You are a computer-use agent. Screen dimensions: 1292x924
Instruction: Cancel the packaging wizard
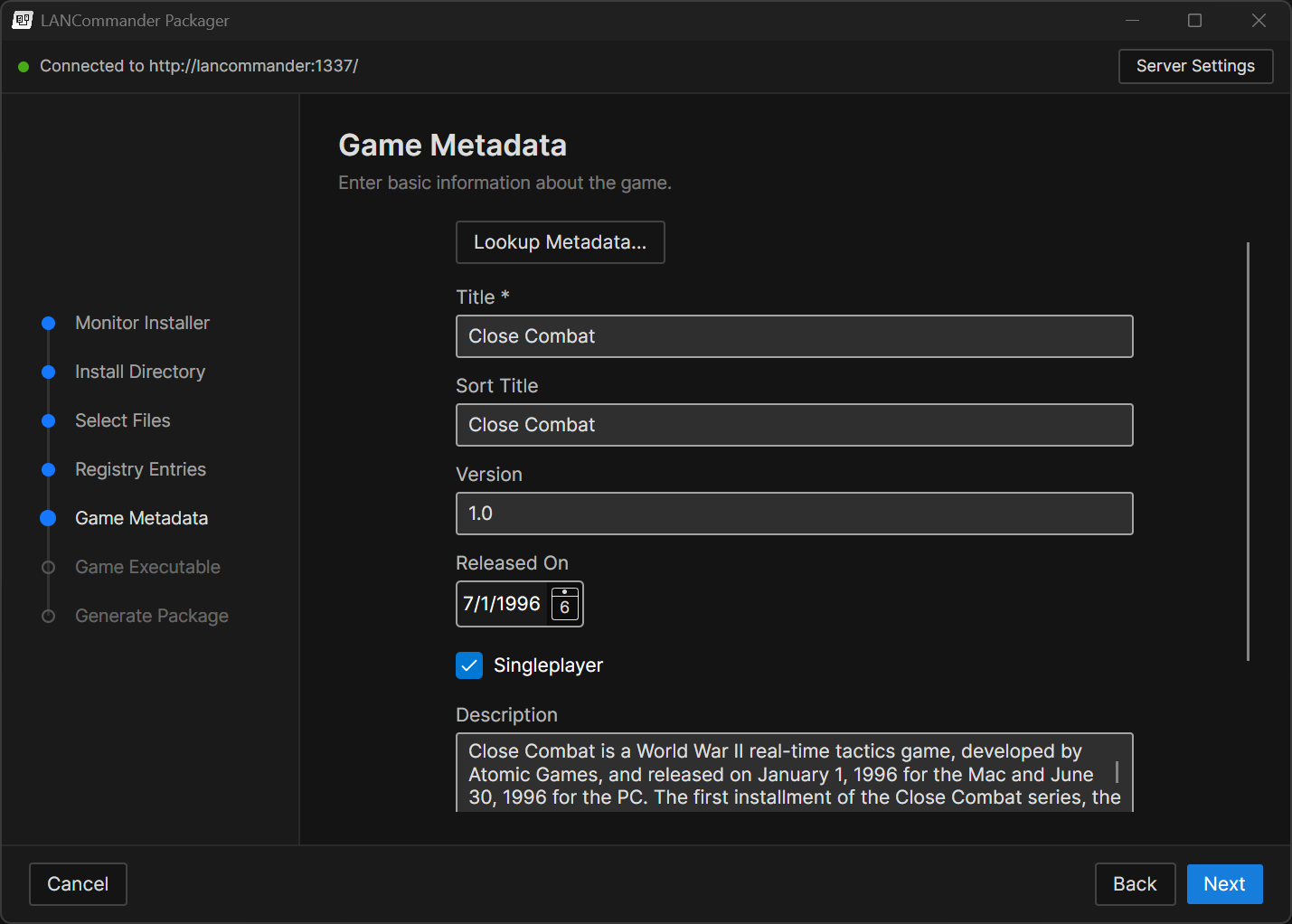(78, 884)
